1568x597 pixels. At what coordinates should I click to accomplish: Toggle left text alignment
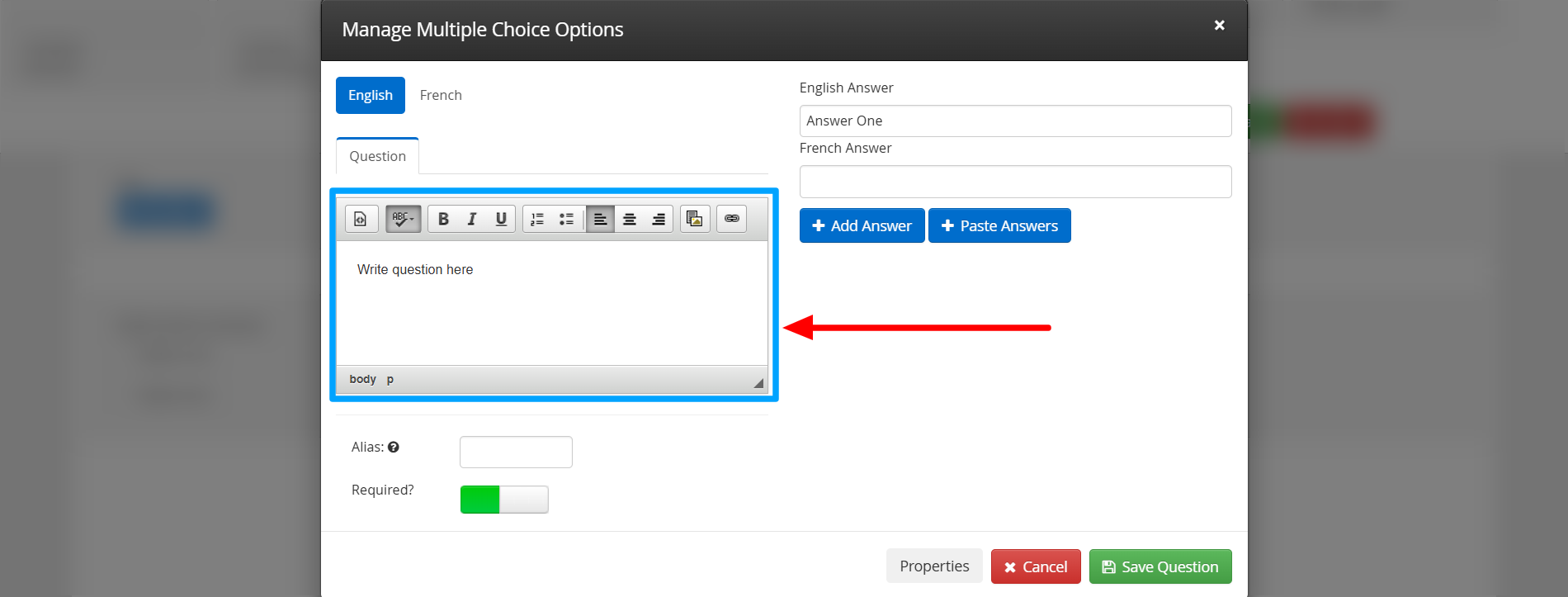click(x=600, y=219)
